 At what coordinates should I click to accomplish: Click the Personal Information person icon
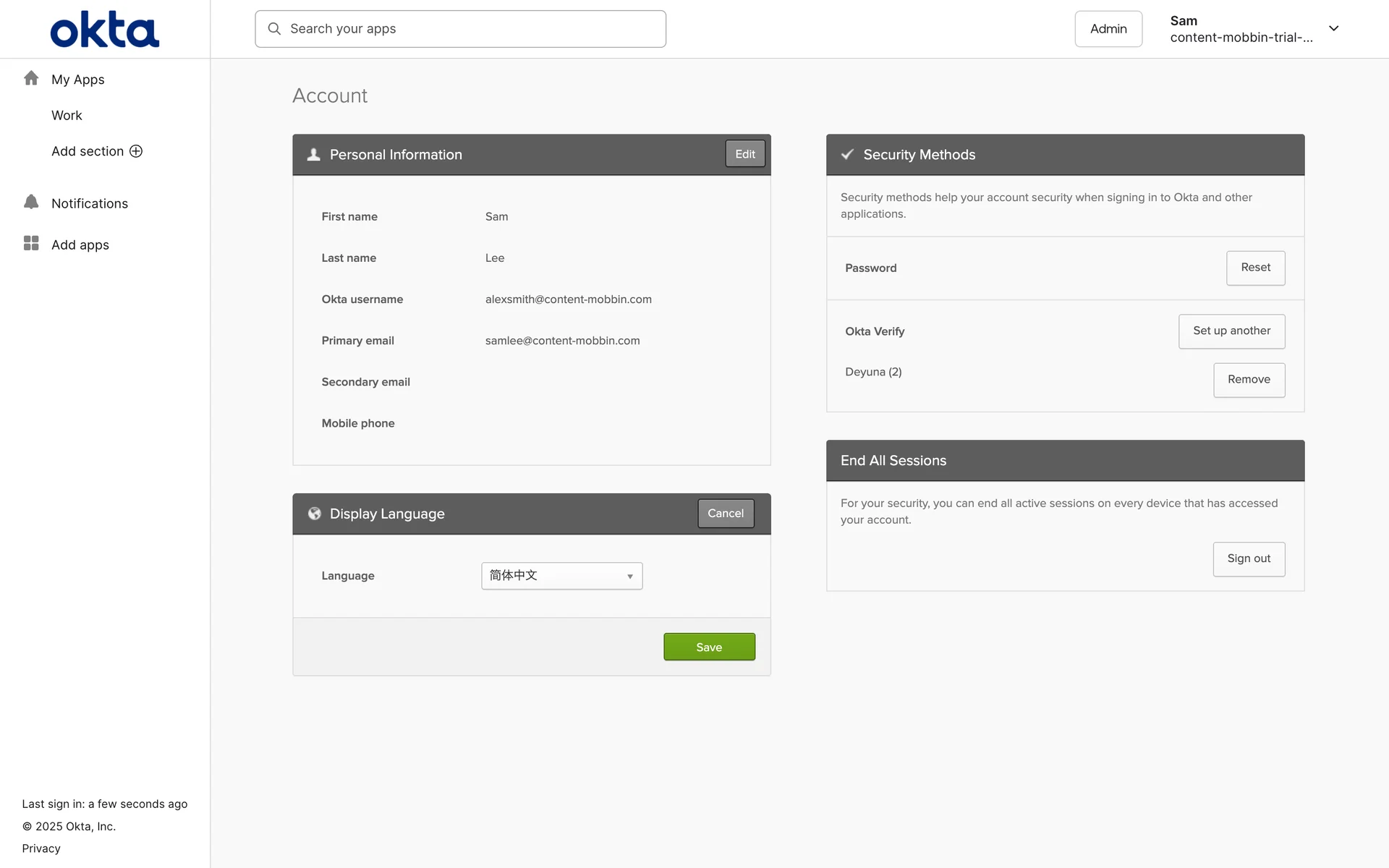(313, 155)
